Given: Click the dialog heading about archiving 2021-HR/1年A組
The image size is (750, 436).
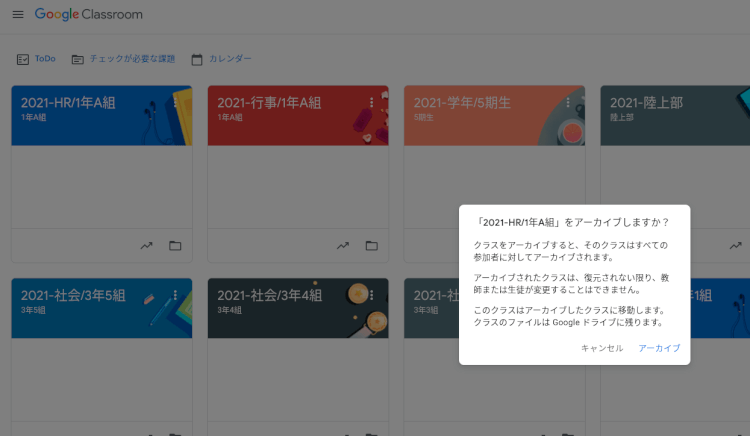Looking at the screenshot, I should tap(574, 222).
